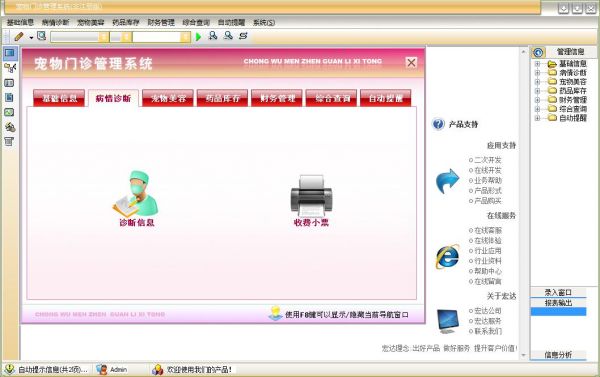Open the 系统(S) menu
Viewport: 600px width, 377px height.
pyautogui.click(x=264, y=23)
